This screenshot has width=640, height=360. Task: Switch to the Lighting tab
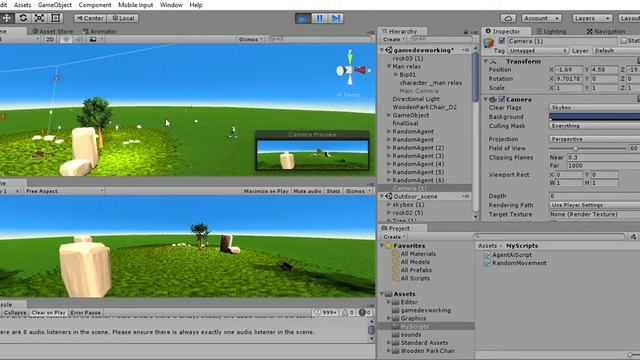pos(551,31)
